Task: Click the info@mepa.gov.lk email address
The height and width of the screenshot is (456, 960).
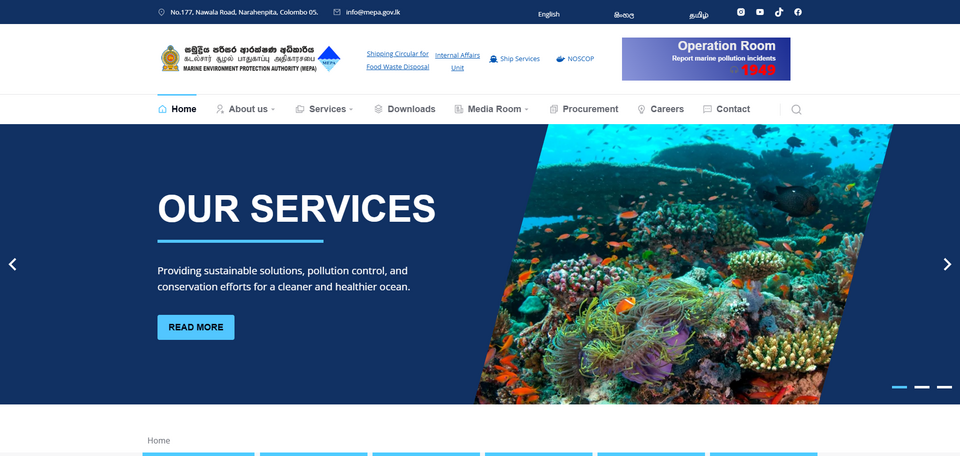Action: click(373, 12)
